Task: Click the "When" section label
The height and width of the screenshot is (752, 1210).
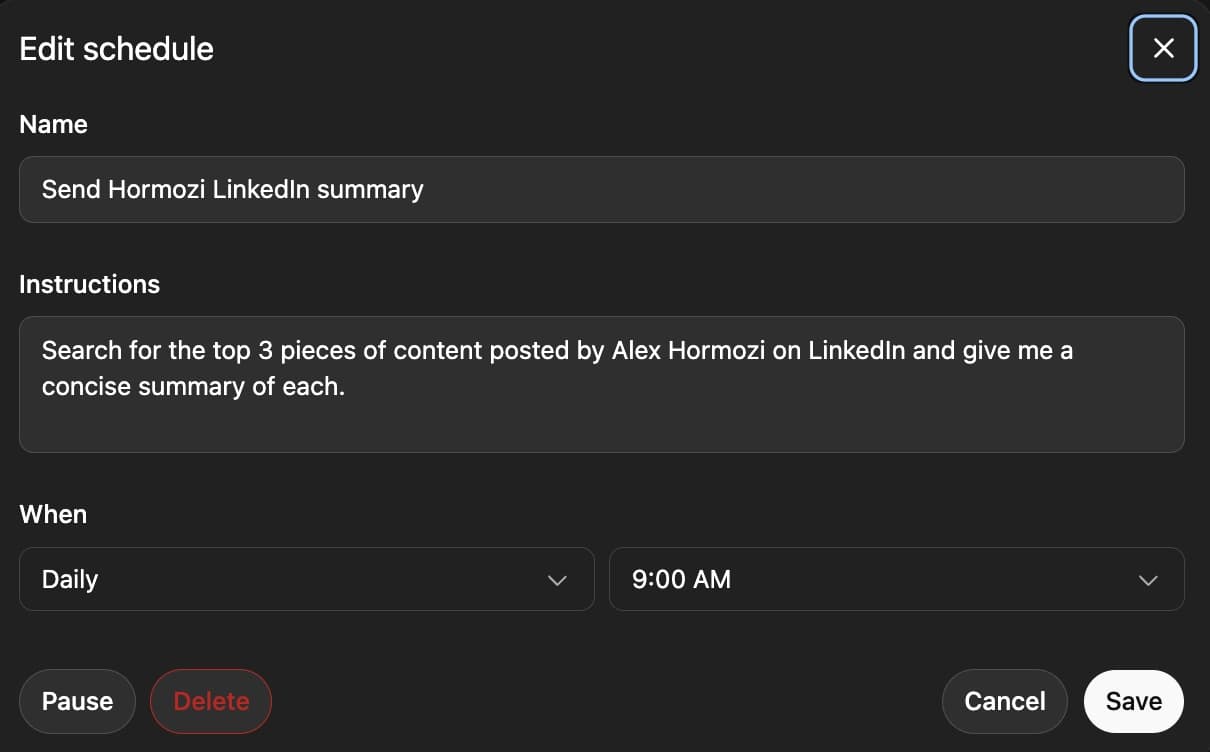Action: [x=53, y=515]
